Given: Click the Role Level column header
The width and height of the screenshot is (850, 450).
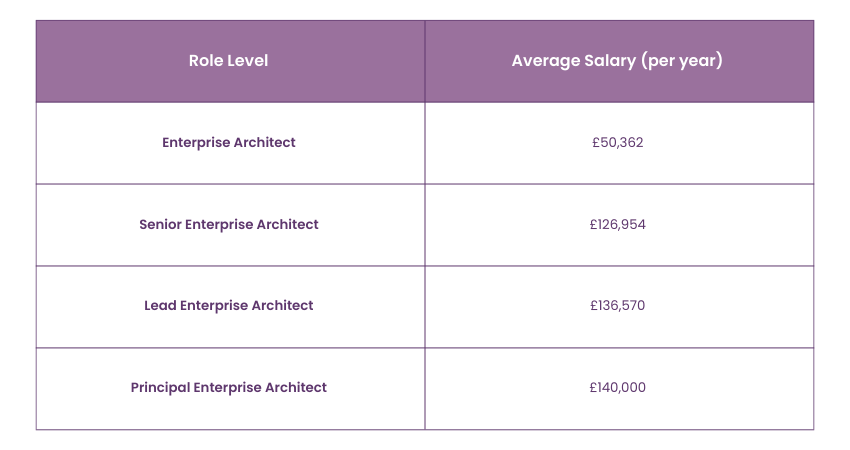Looking at the screenshot, I should click(228, 61).
